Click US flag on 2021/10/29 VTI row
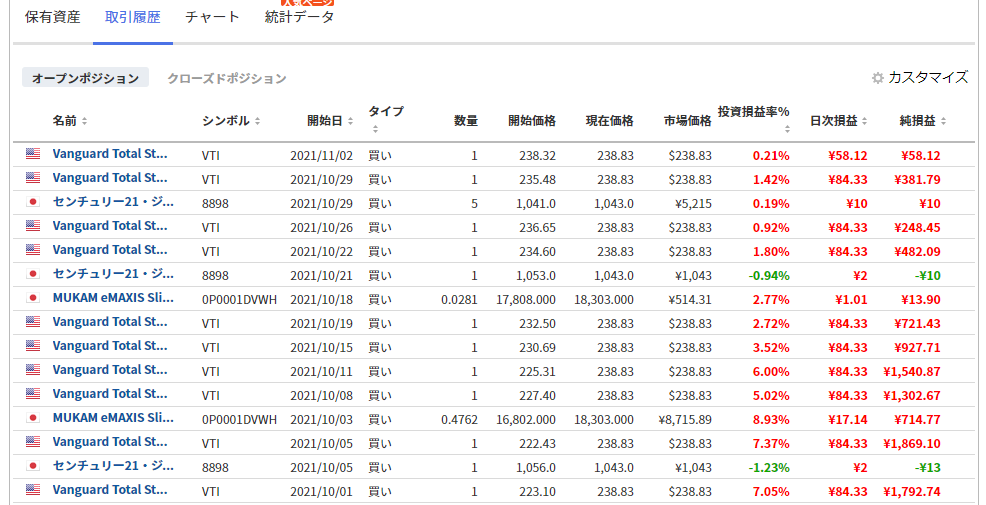Viewport: 986px width, 505px height. (x=33, y=178)
